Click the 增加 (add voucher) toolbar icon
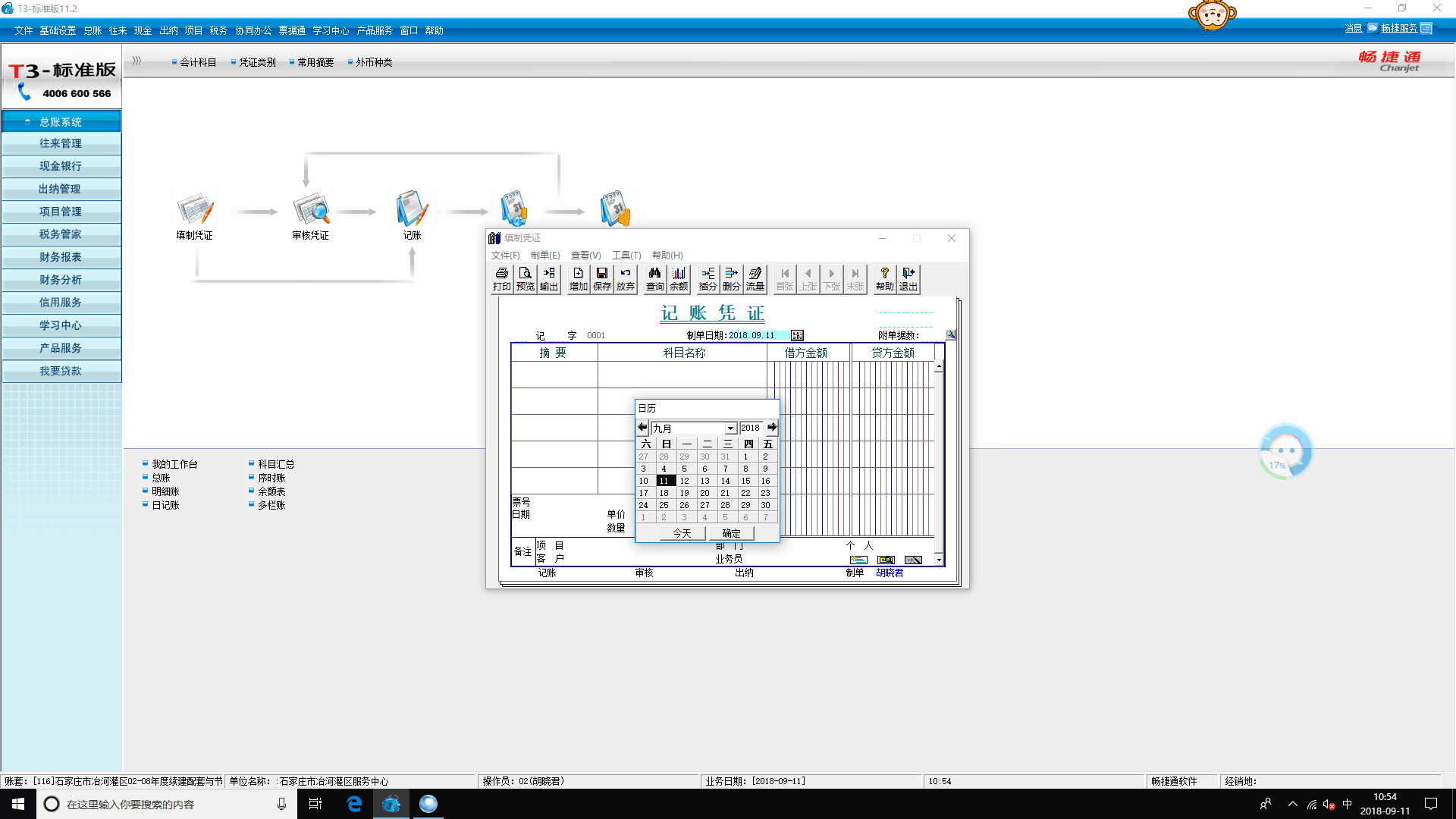This screenshot has width=1456, height=819. pos(579,278)
